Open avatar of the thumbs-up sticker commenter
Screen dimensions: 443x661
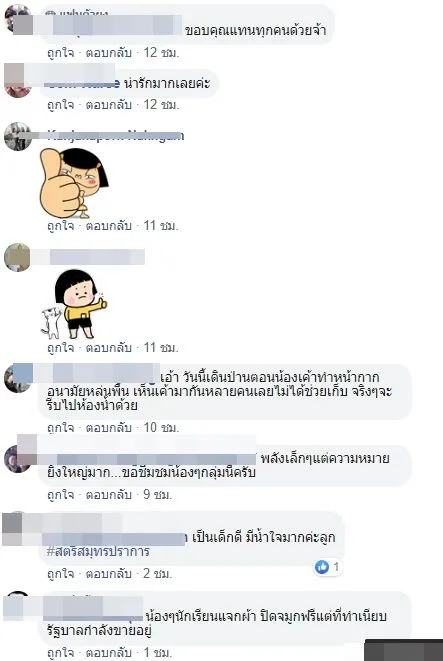point(17,136)
